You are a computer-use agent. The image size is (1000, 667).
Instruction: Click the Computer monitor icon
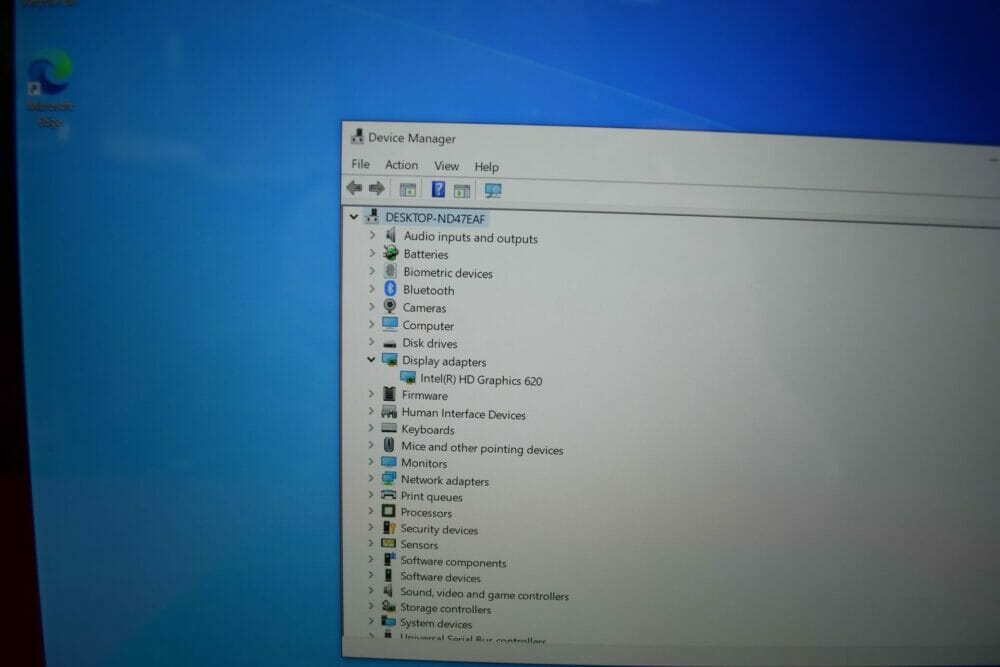(x=390, y=324)
